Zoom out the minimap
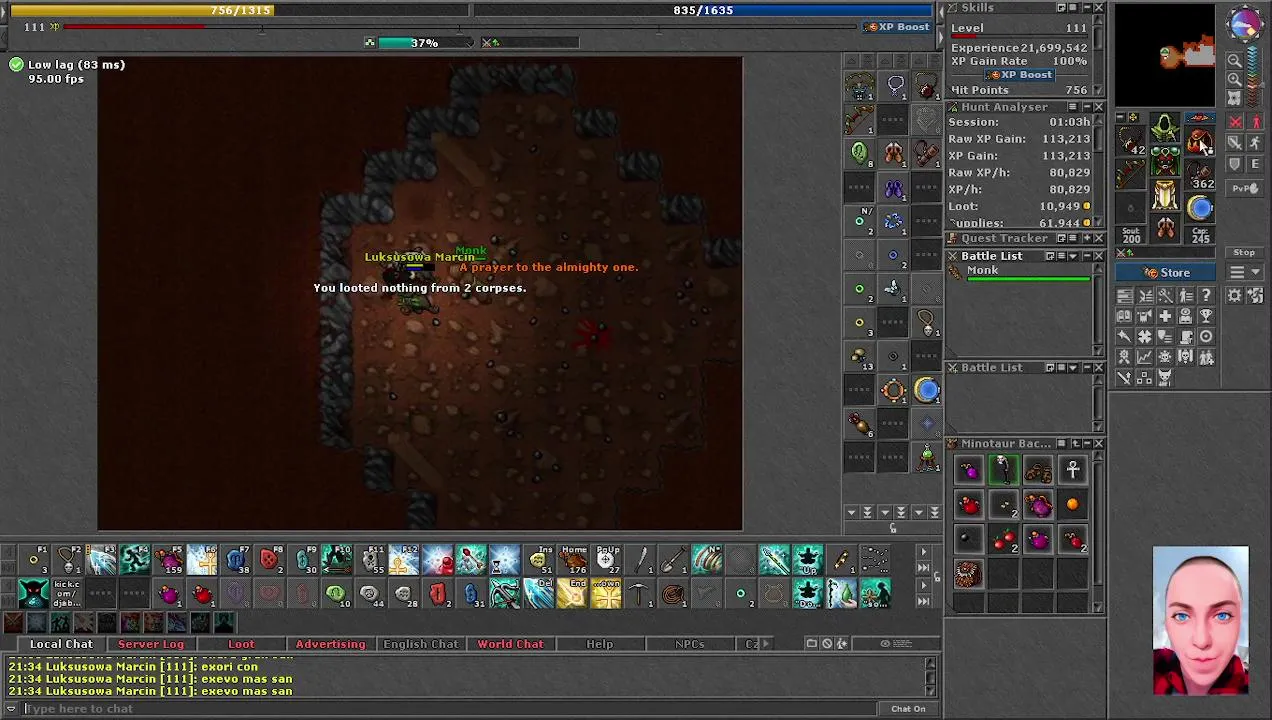Image resolution: width=1272 pixels, height=720 pixels. [x=1235, y=60]
